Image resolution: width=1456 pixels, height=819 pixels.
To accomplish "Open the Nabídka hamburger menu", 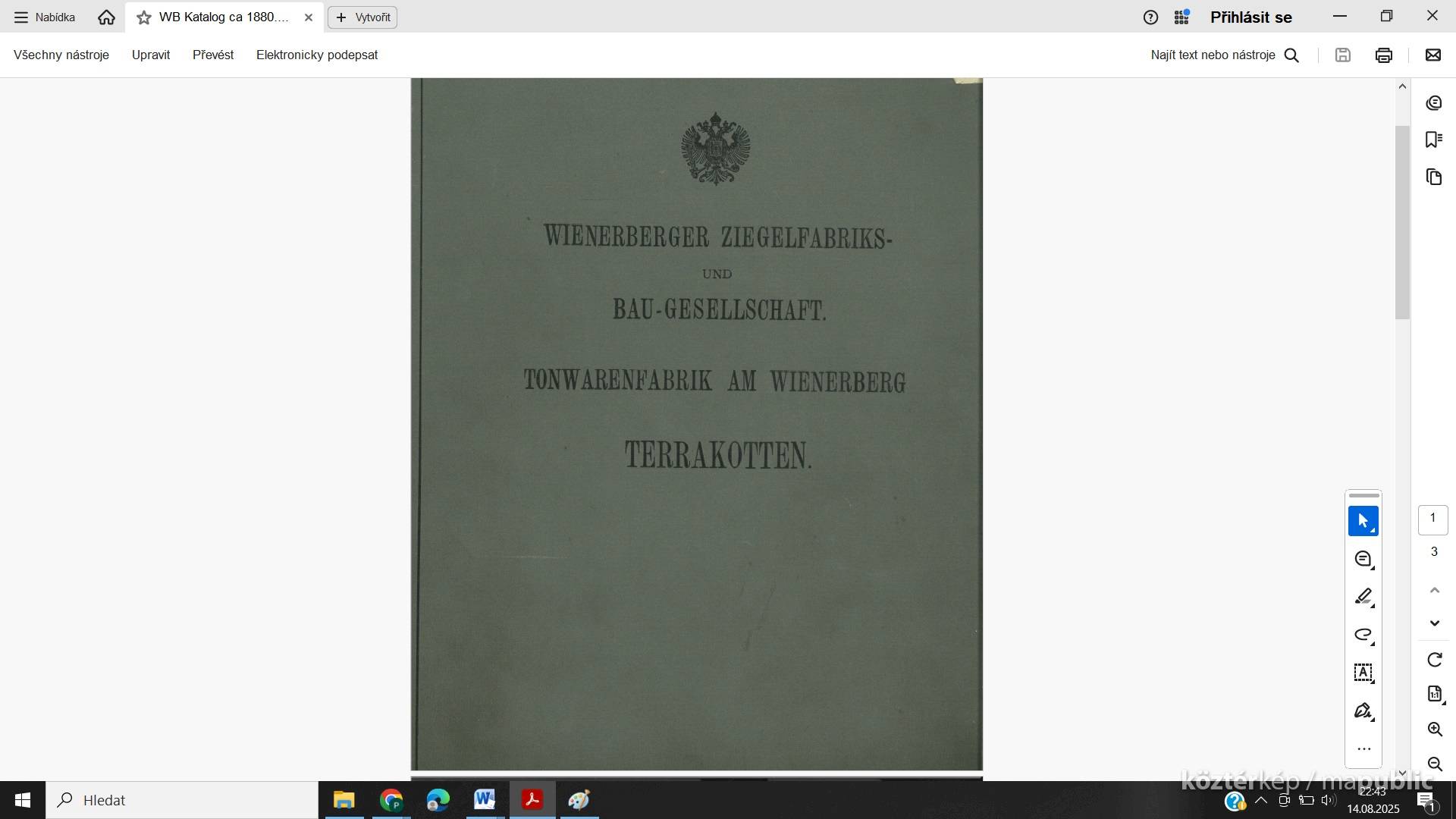I will click(x=44, y=17).
